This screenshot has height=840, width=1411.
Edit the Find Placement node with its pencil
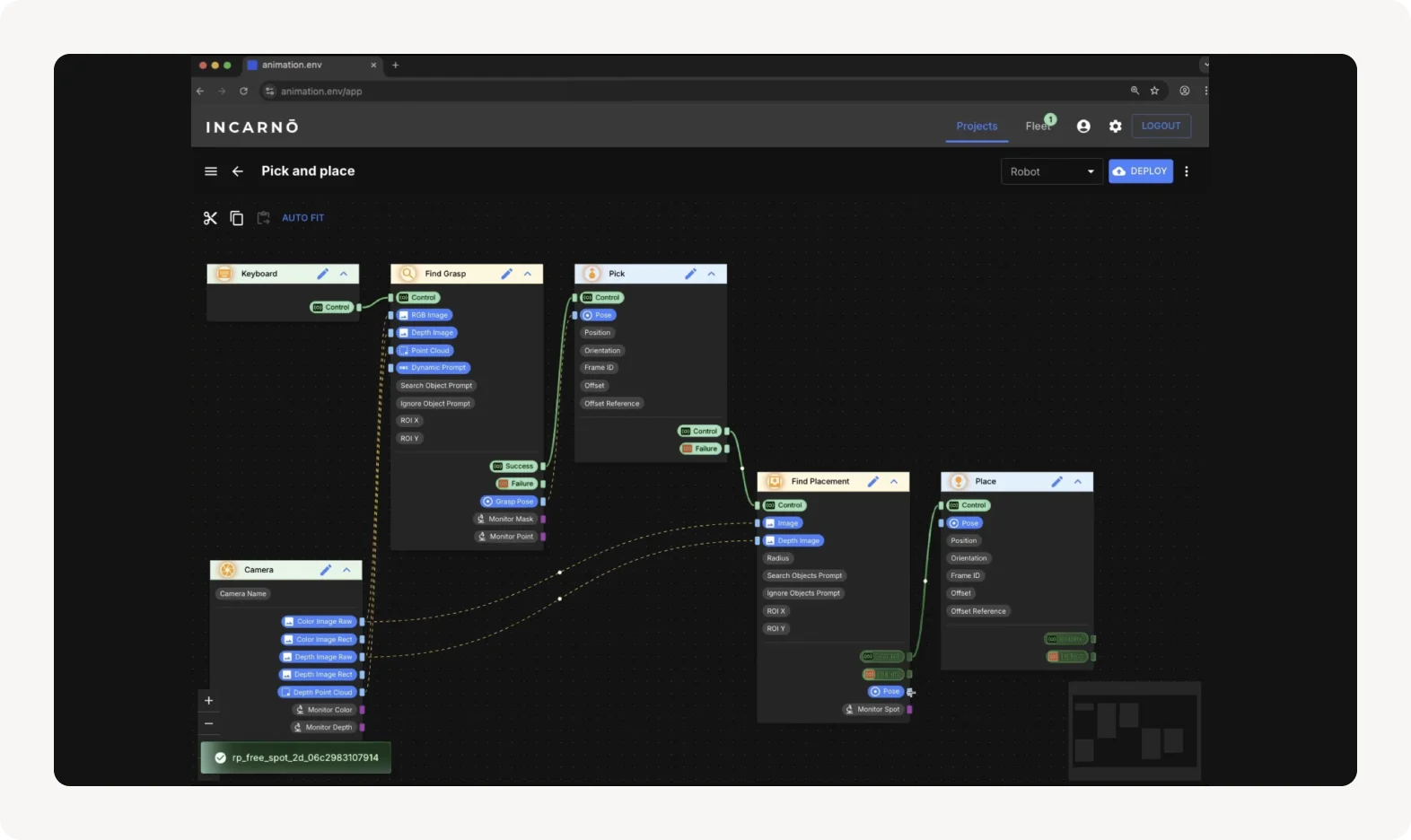873,482
